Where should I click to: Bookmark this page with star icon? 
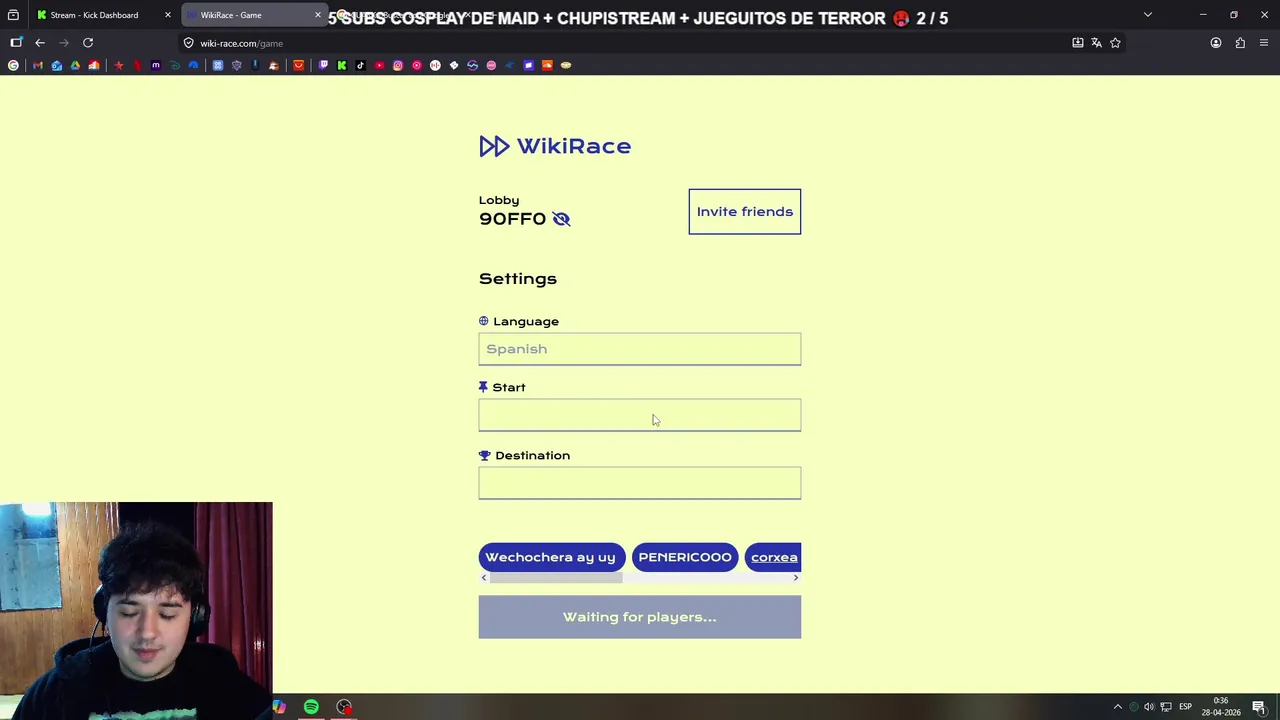point(1115,43)
